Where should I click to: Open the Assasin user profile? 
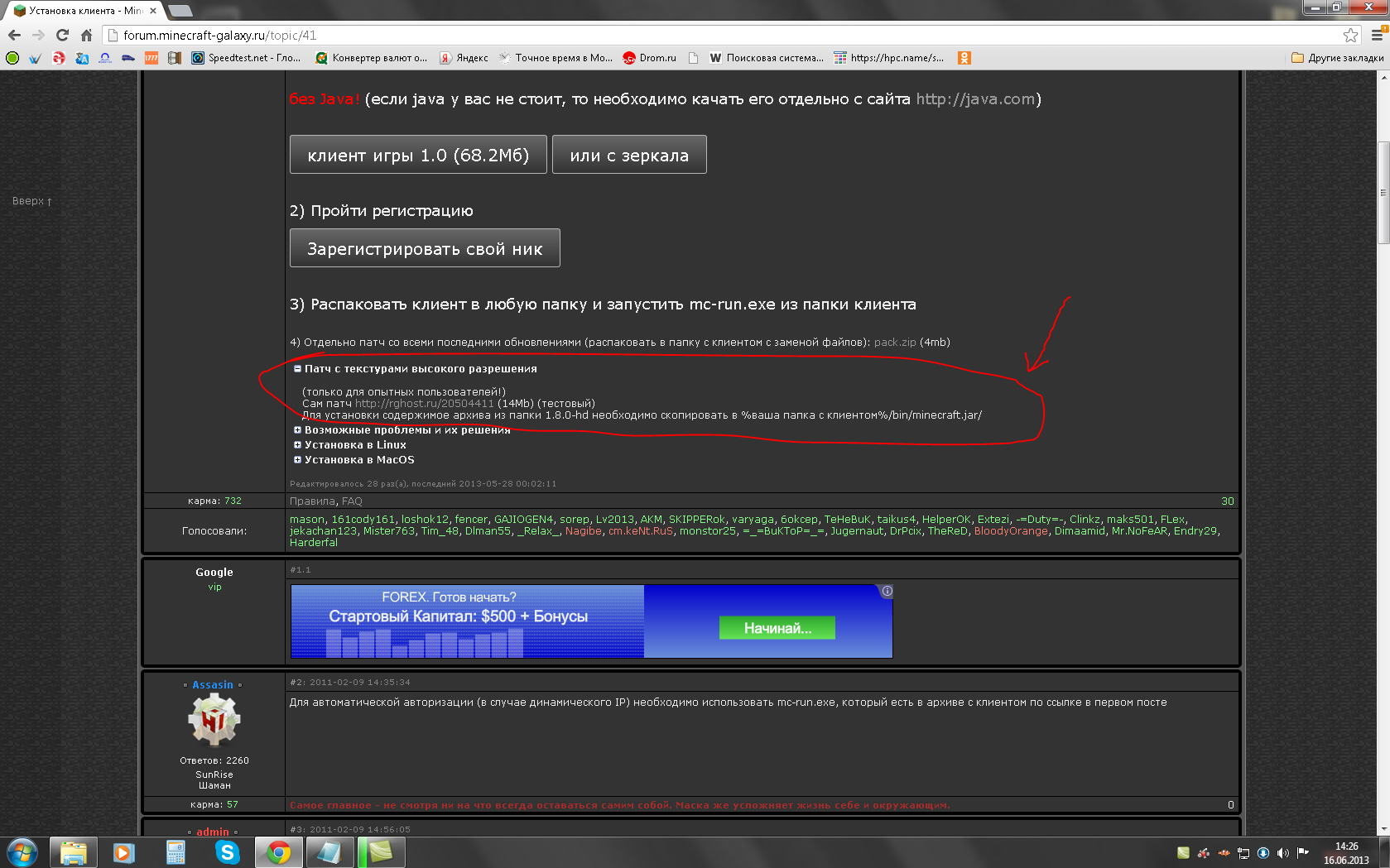click(x=213, y=684)
